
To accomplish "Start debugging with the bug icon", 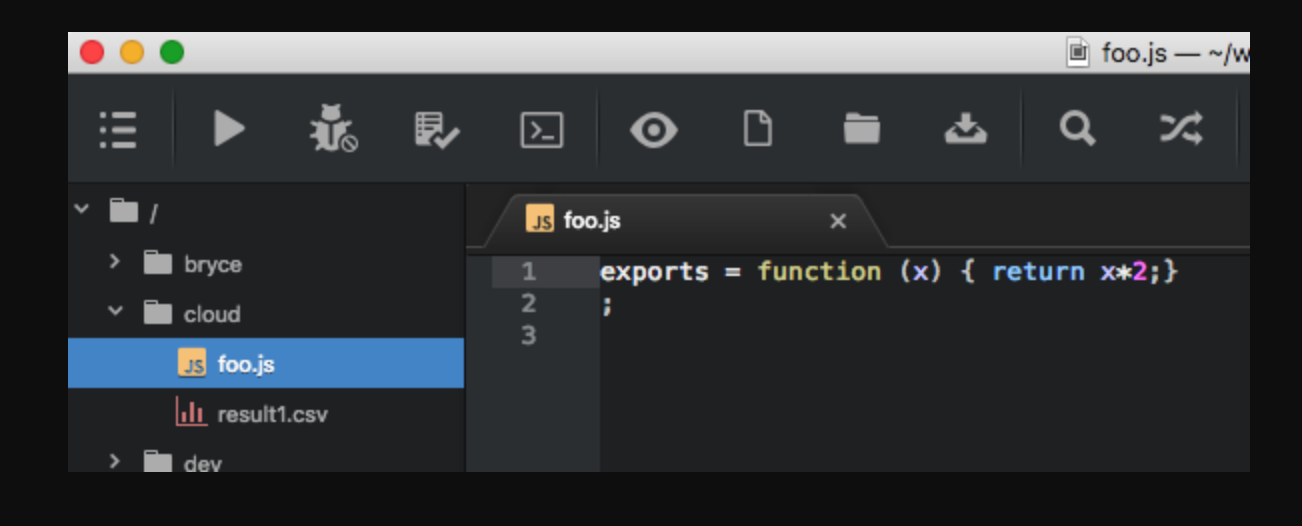I will point(332,129).
